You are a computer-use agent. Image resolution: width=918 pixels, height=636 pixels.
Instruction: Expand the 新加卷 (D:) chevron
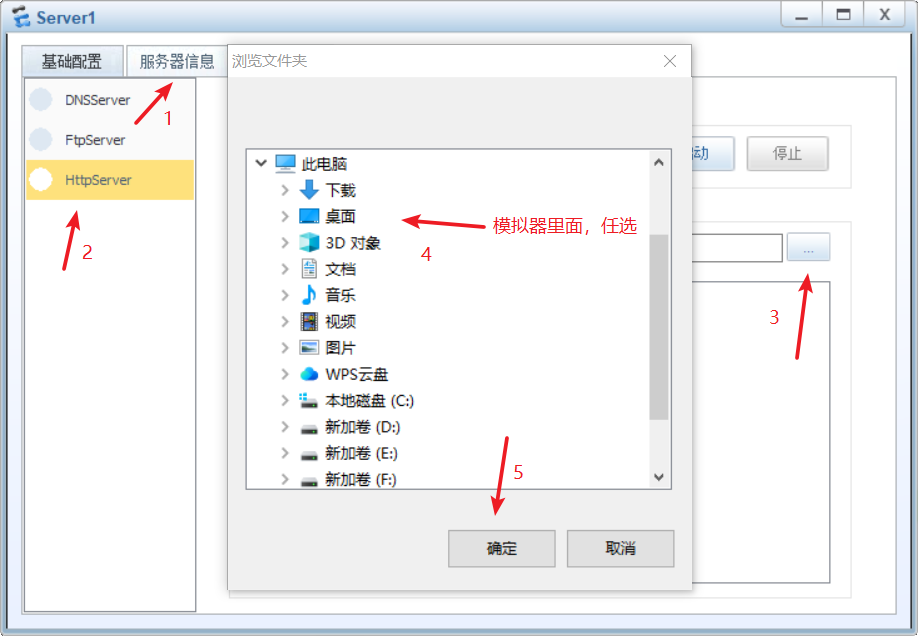[285, 426]
